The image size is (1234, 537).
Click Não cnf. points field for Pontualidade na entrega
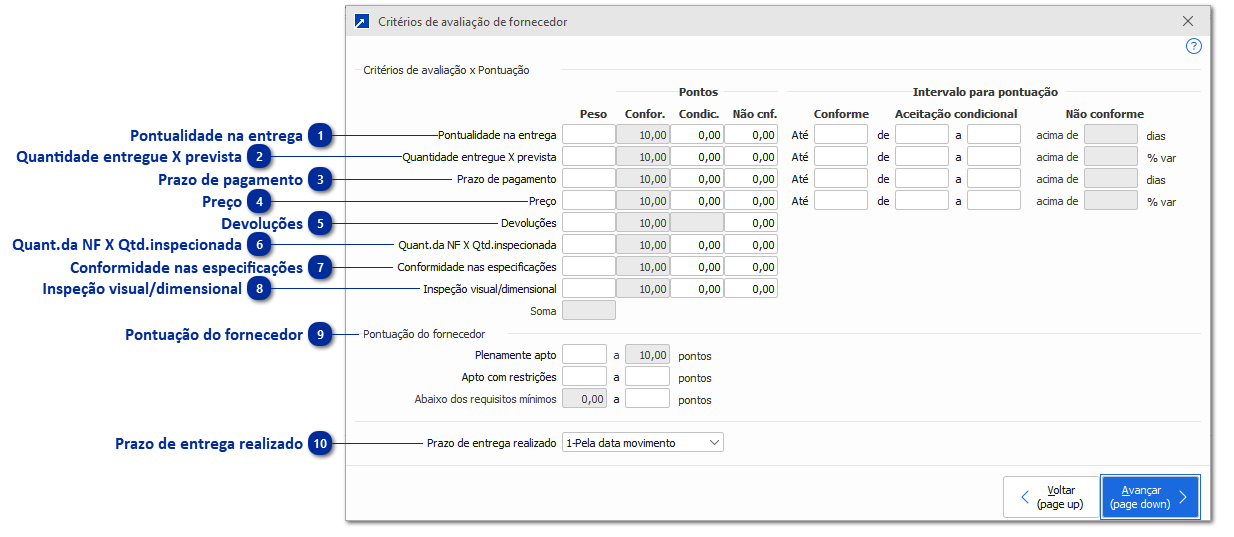click(751, 134)
